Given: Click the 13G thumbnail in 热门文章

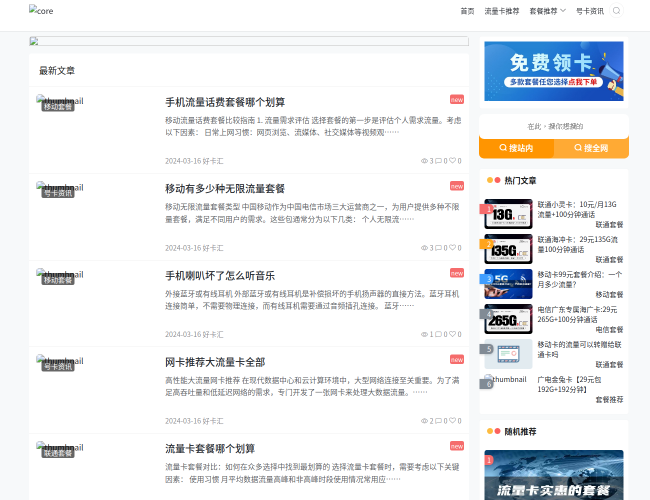Looking at the screenshot, I should coord(508,214).
